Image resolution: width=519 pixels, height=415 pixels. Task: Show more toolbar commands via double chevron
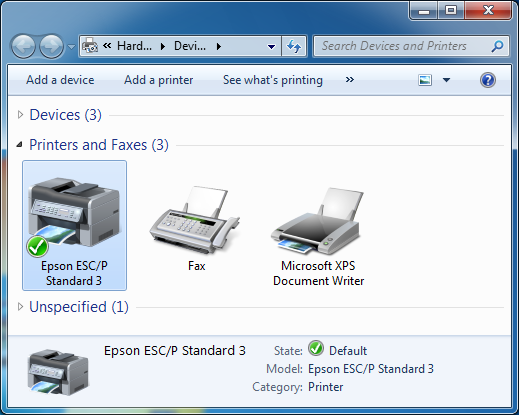click(x=350, y=80)
